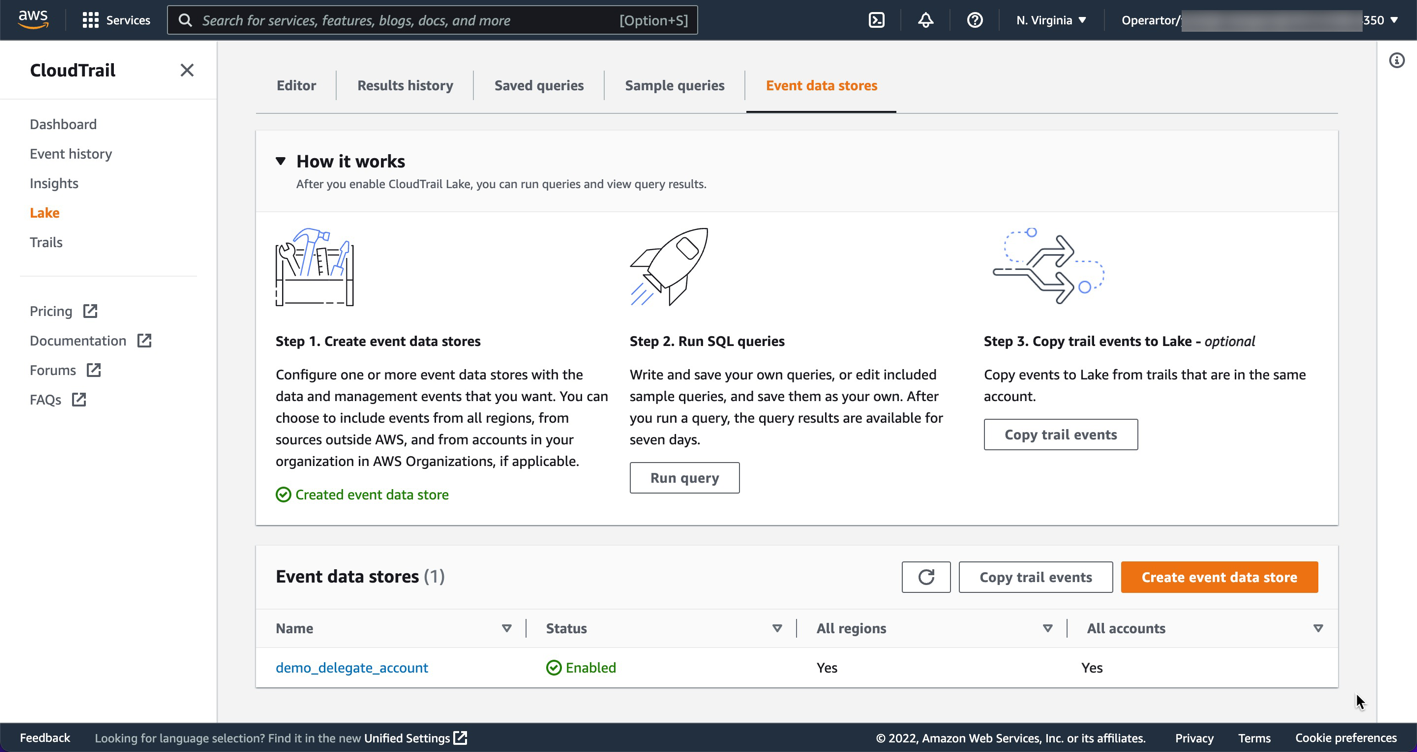This screenshot has width=1417, height=752.
Task: Click the green check beside Created event data store
Action: (283, 495)
